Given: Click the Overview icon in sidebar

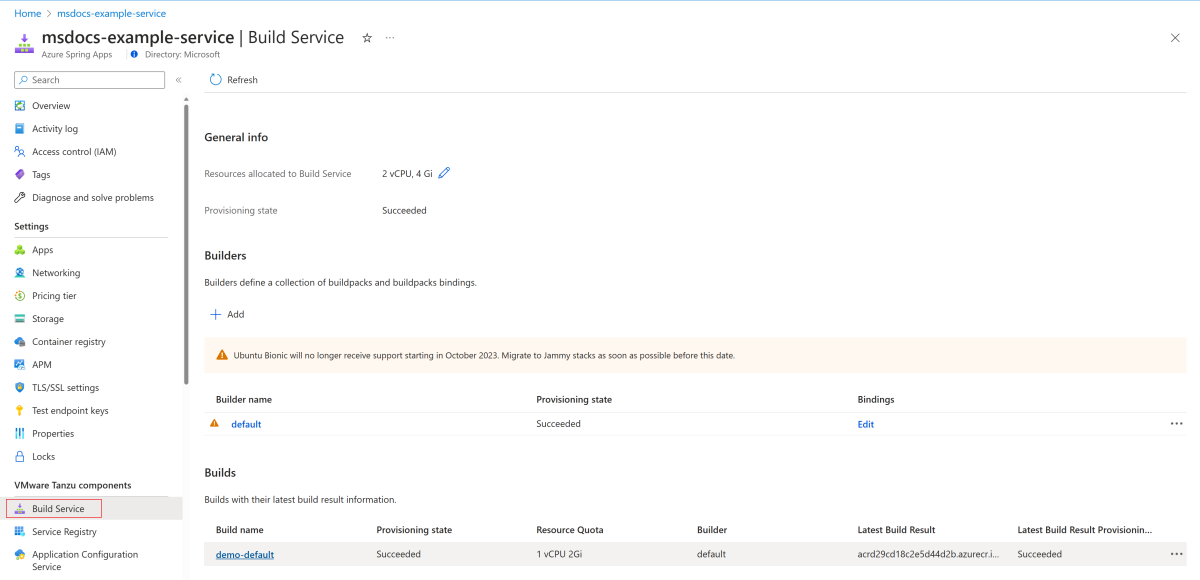Looking at the screenshot, I should [20, 106].
